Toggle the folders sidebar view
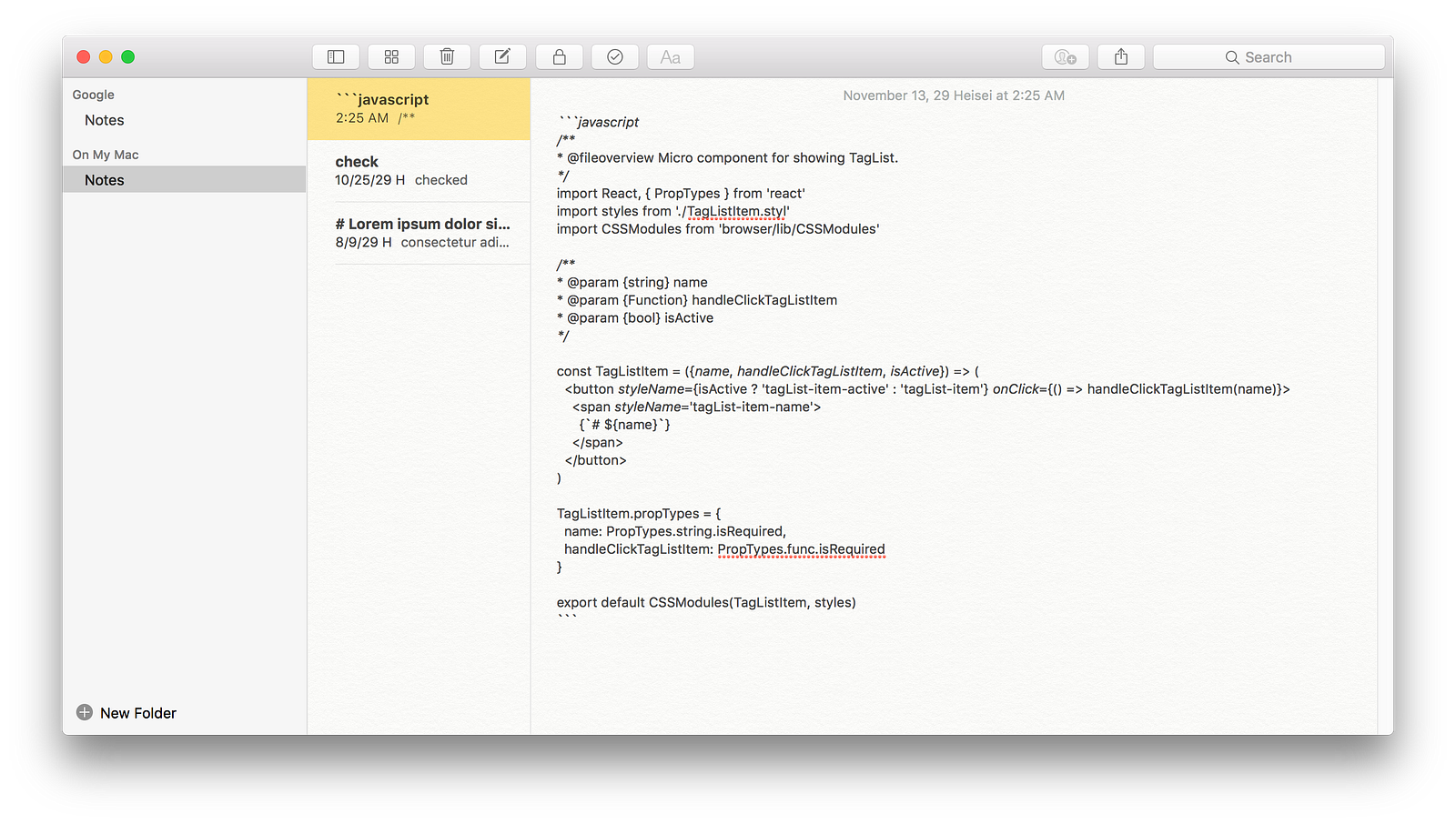 point(336,57)
